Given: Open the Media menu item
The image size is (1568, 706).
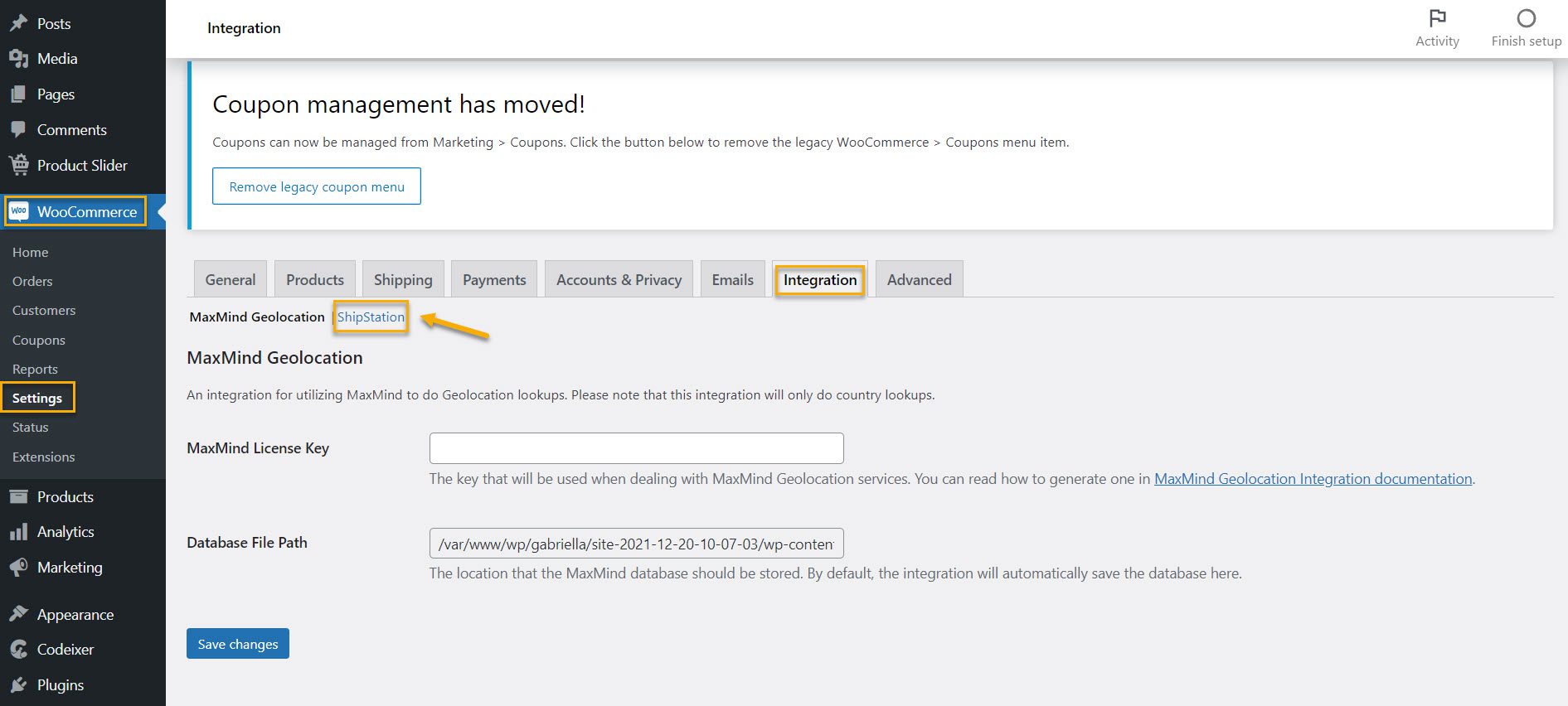Looking at the screenshot, I should pyautogui.click(x=57, y=59).
